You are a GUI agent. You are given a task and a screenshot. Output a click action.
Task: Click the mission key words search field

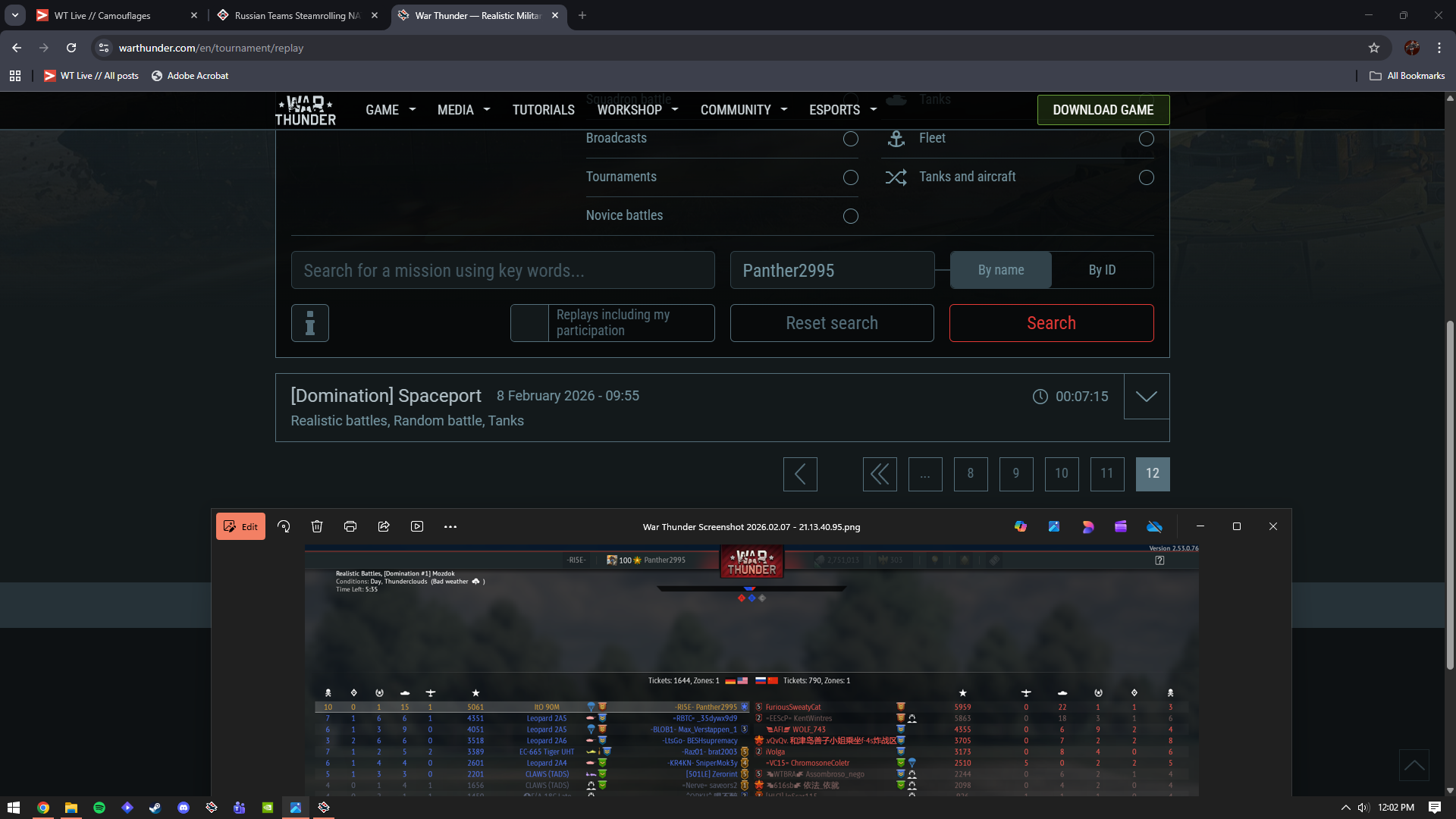(503, 271)
